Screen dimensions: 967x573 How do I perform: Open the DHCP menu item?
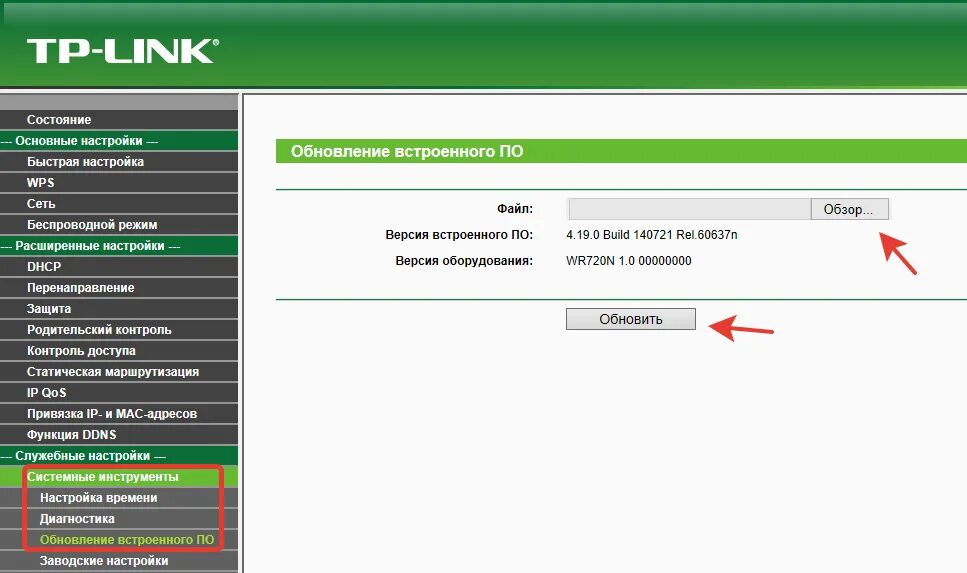click(x=119, y=266)
